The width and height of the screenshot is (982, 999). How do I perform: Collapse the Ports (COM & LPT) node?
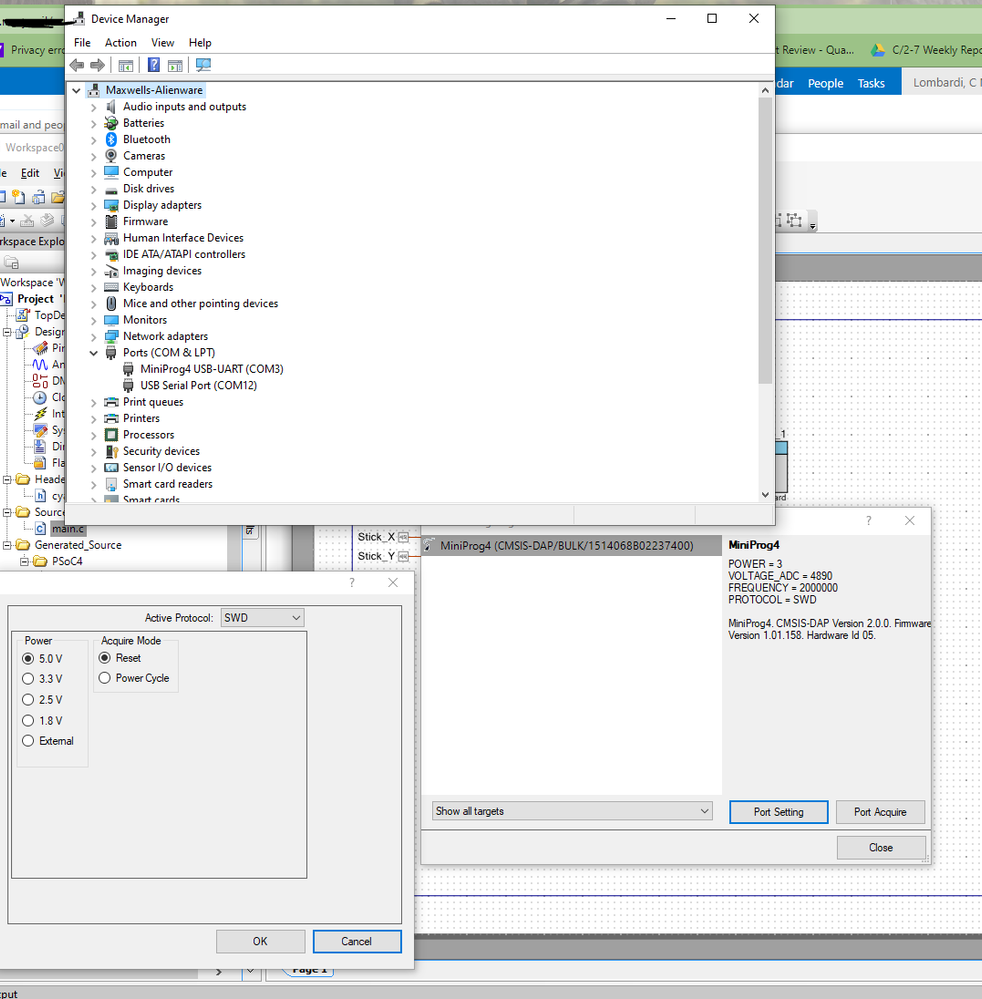pyautogui.click(x=93, y=352)
